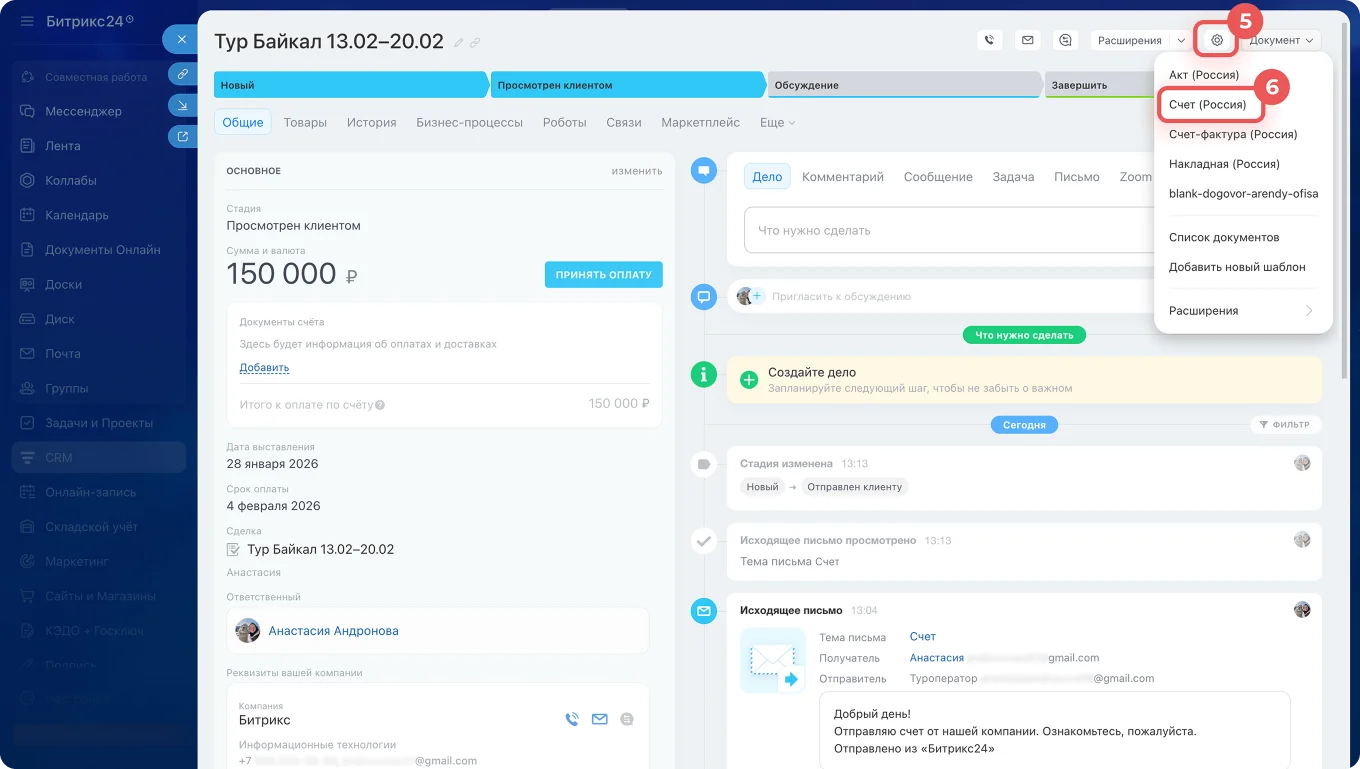Image resolution: width=1360 pixels, height=769 pixels.
Task: Click the envelope email icon in header
Action: (1026, 40)
